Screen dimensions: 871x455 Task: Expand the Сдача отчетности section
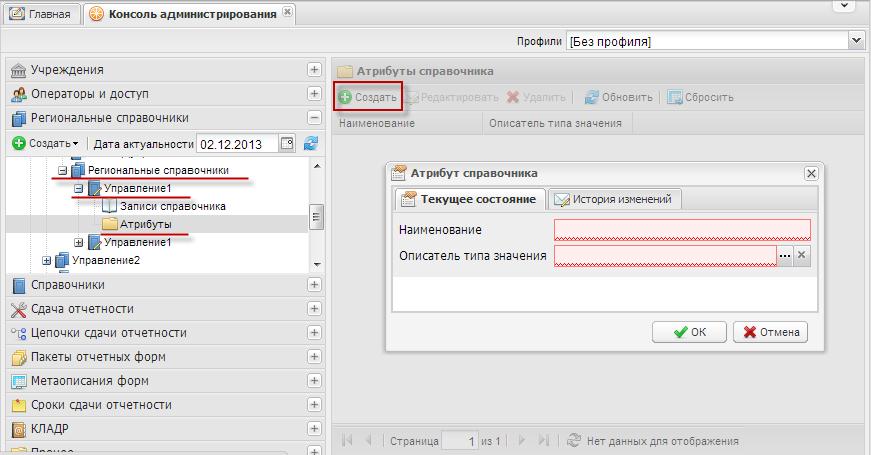(x=314, y=308)
